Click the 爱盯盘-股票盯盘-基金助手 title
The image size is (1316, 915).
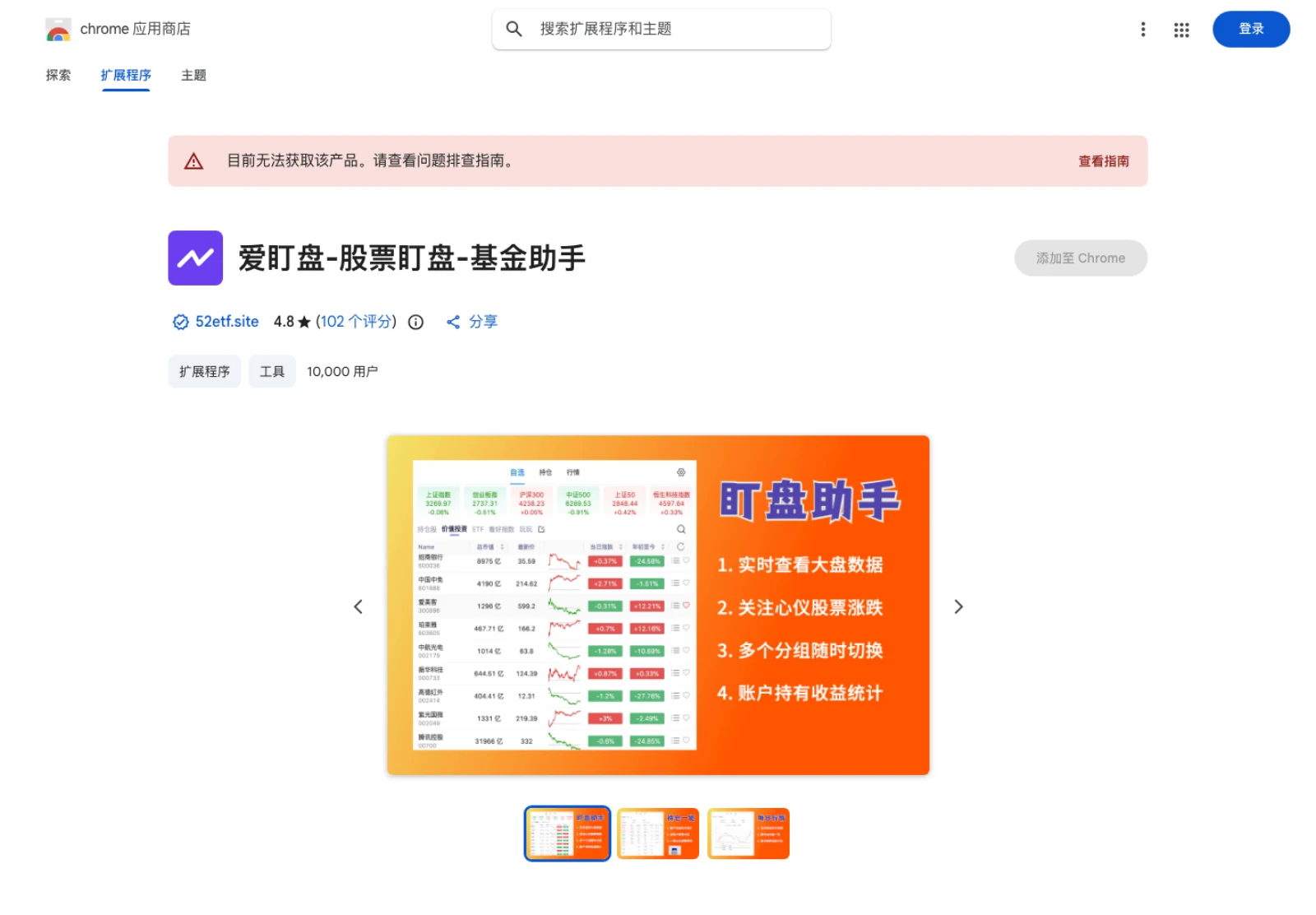(412, 258)
